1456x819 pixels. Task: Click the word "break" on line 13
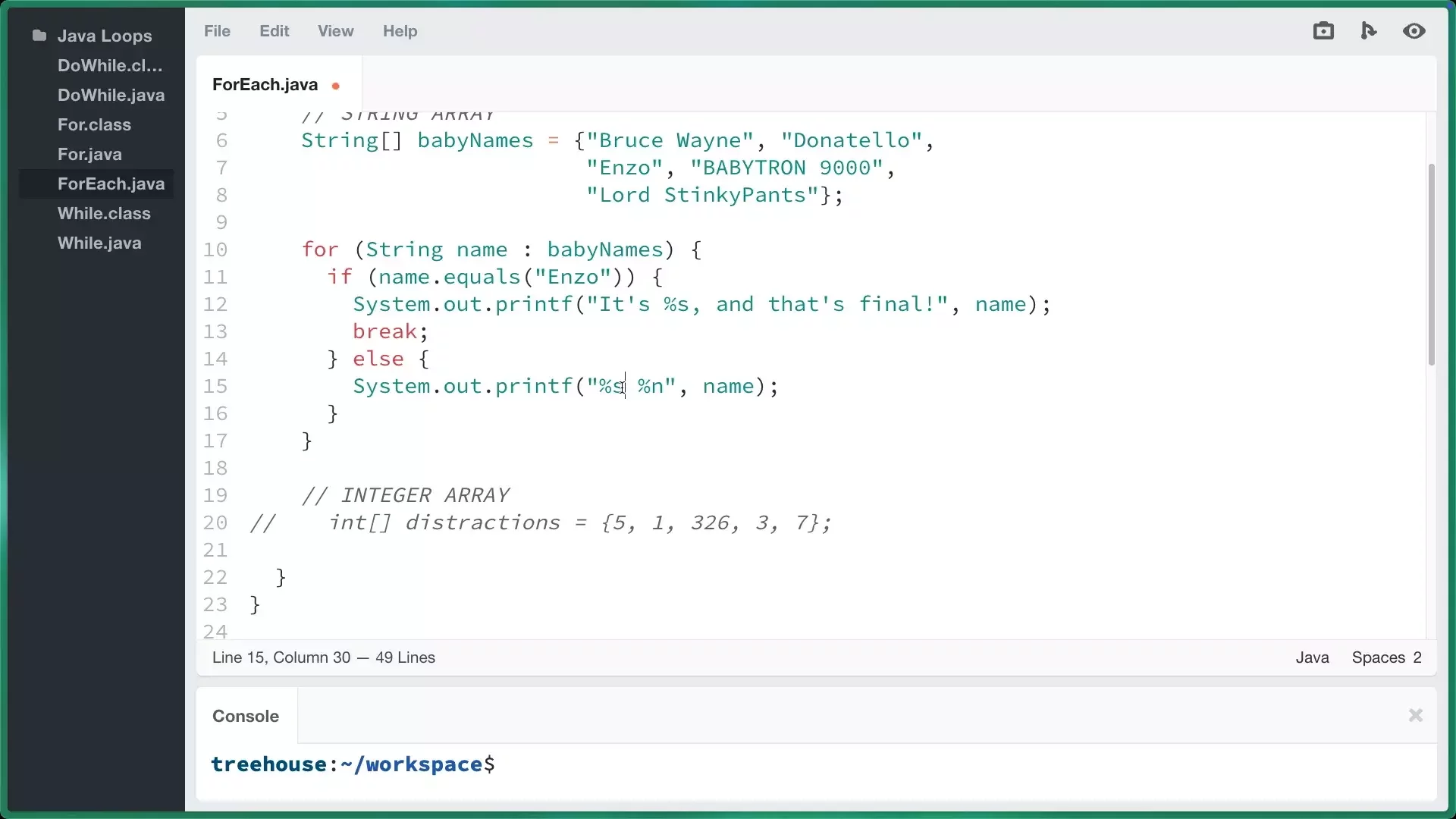[x=384, y=331]
